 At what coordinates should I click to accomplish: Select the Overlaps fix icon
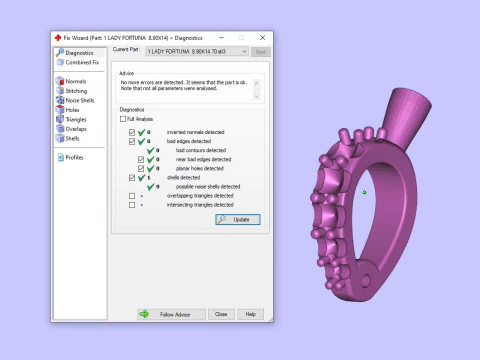coord(60,129)
